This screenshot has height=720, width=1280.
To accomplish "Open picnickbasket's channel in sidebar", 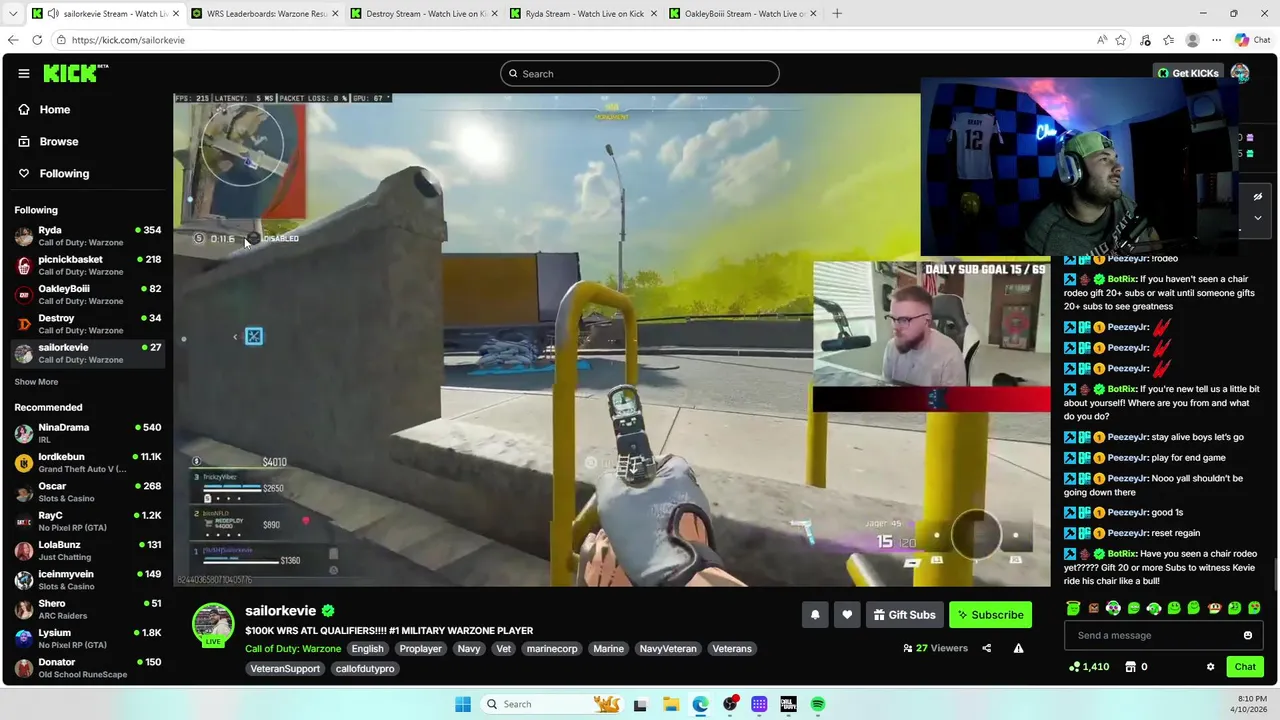I will click(x=88, y=265).
